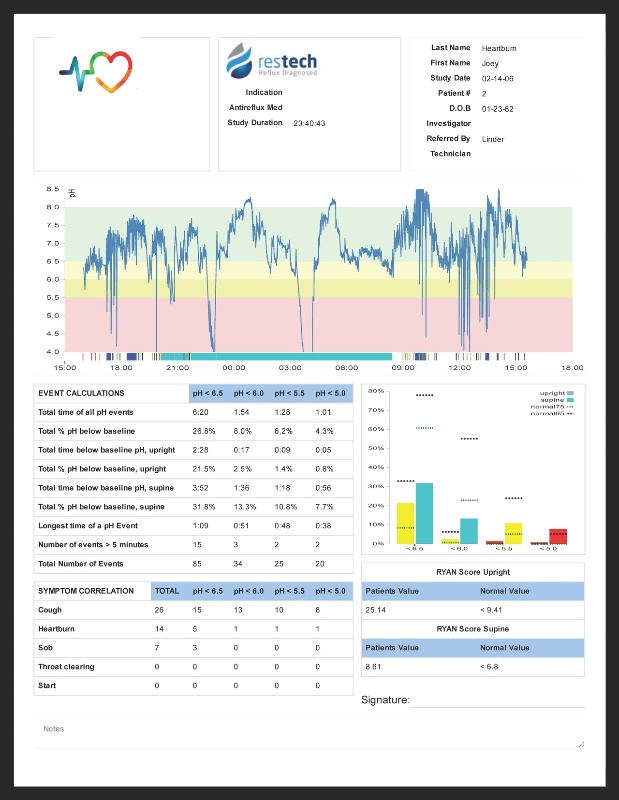Click the RYAN Score Supine patient value 8.61
619x800 pixels.
pyautogui.click(x=376, y=666)
